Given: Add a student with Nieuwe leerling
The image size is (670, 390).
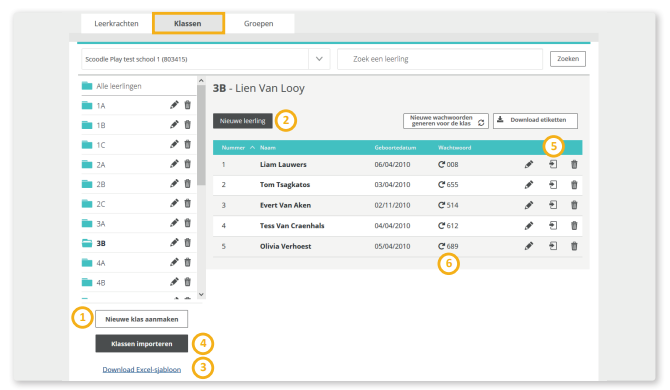Looking at the screenshot, I should pyautogui.click(x=243, y=121).
